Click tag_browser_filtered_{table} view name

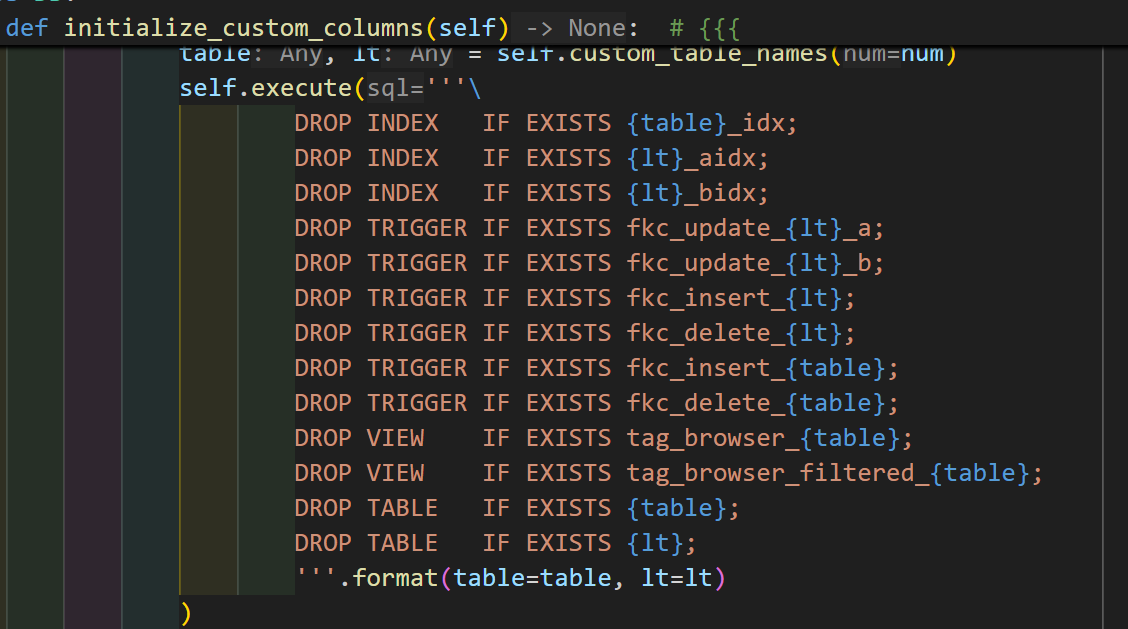(x=834, y=474)
